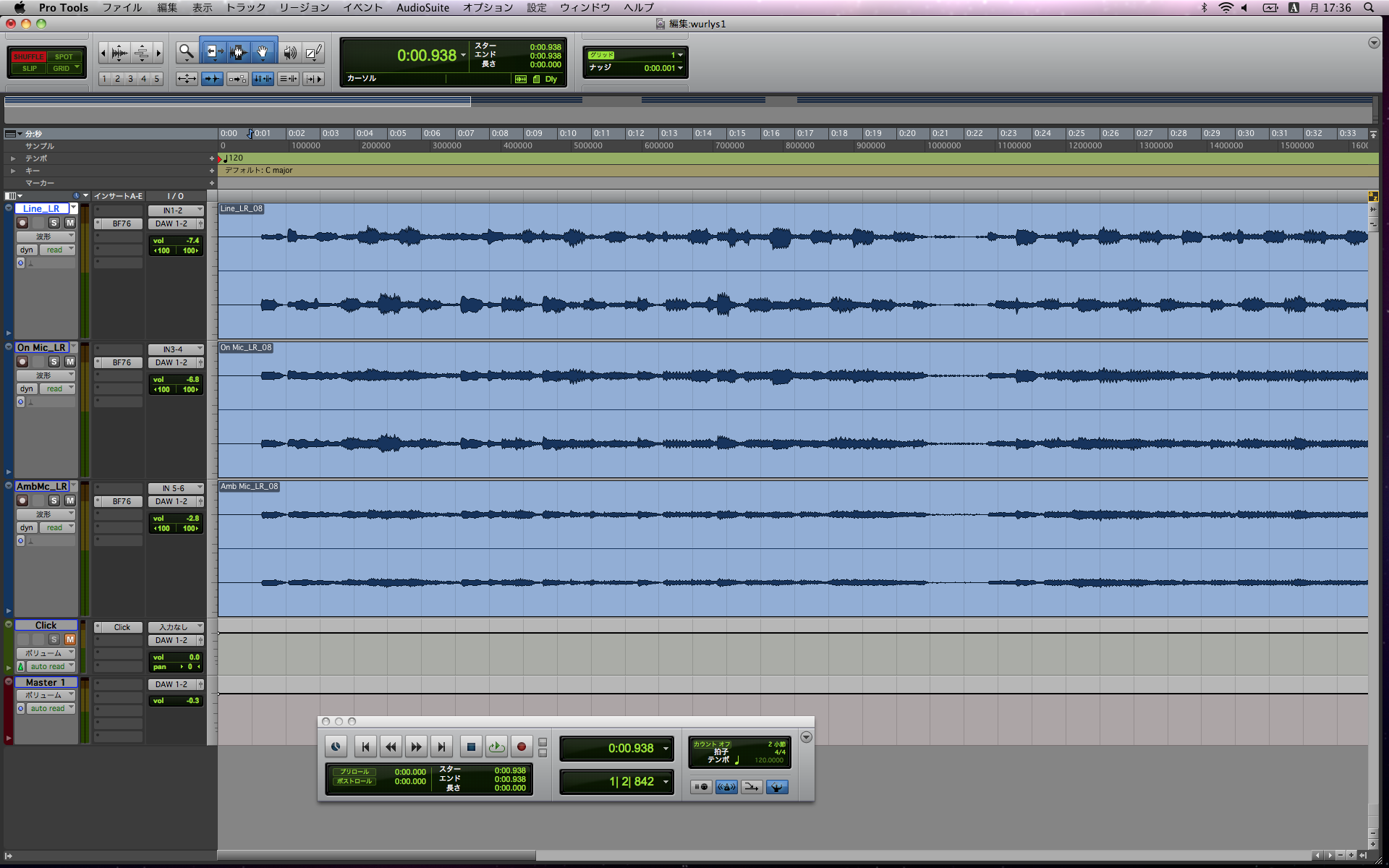
Task: Open IN1-2 input selector on Line_LR
Action: tap(177, 210)
